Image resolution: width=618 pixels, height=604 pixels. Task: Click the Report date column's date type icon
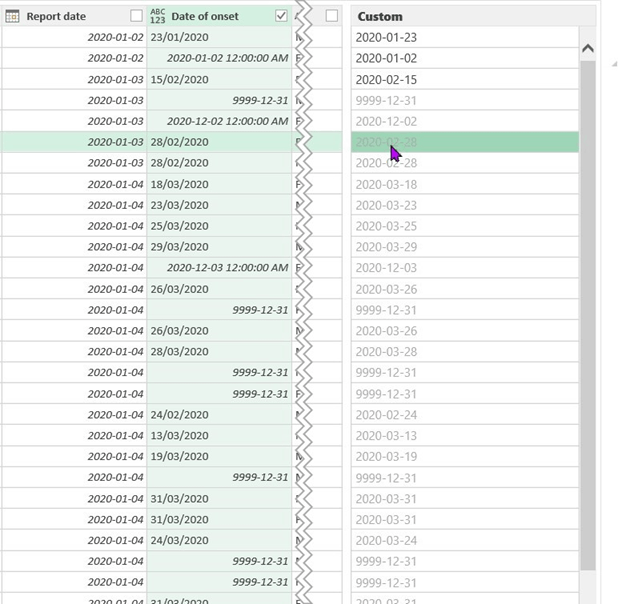click(x=12, y=16)
